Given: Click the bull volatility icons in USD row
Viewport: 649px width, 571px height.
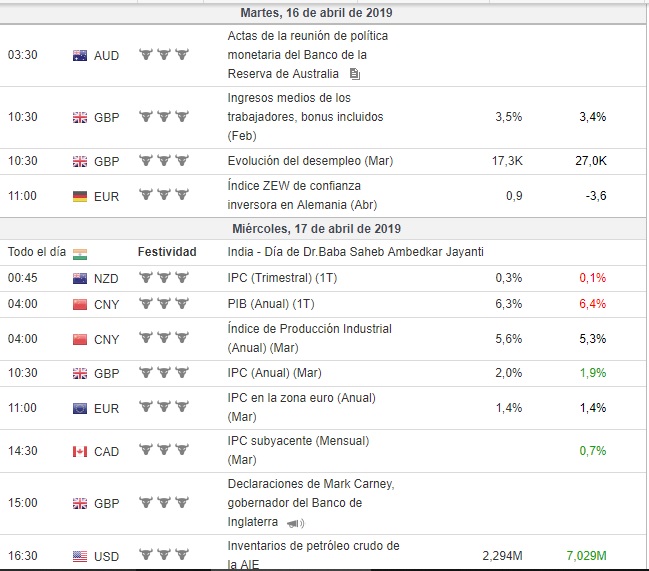Looking at the screenshot, I should pos(163,556).
